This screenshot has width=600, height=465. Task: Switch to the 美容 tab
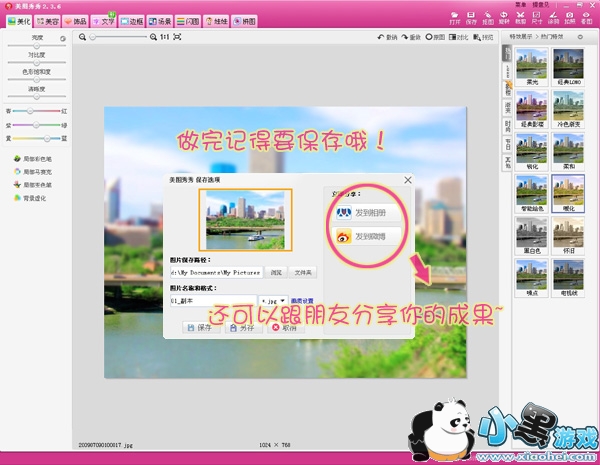coord(46,20)
